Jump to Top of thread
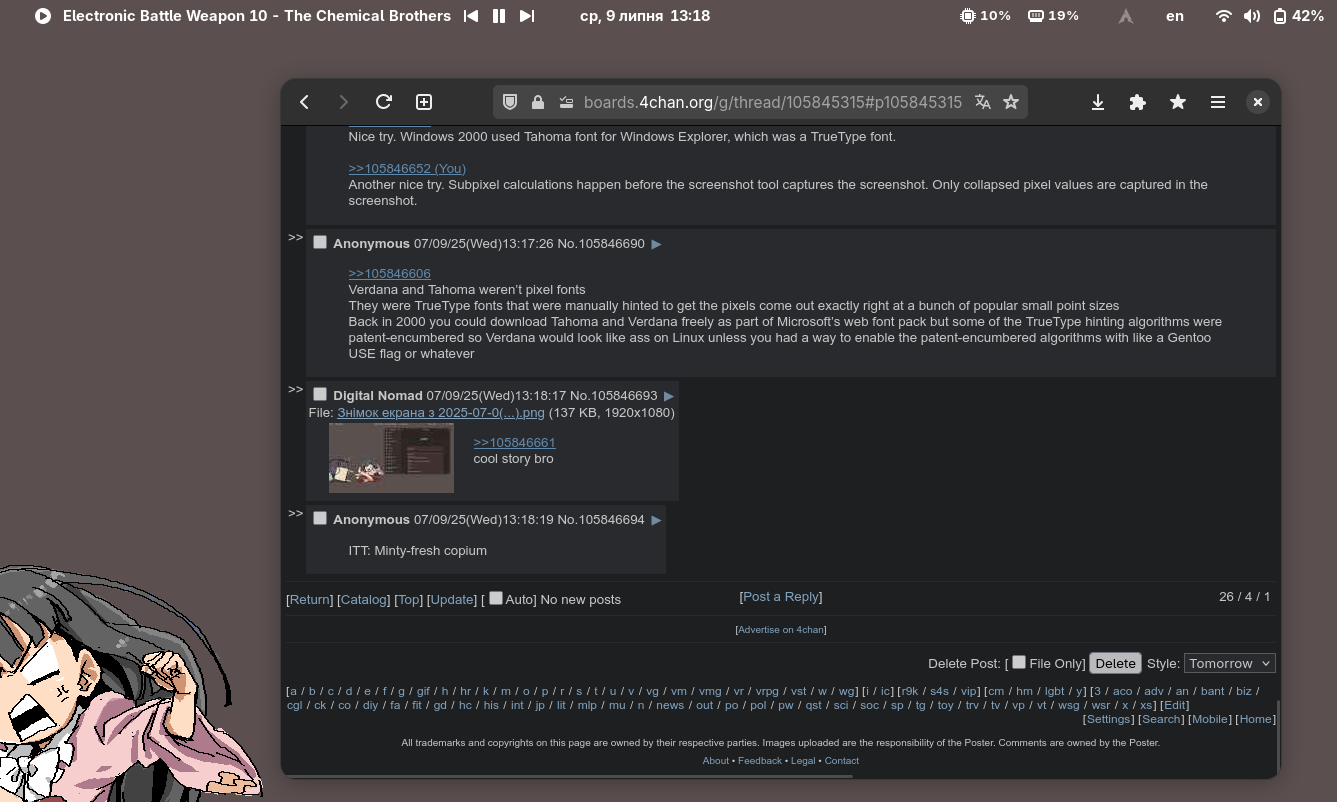This screenshot has height=802, width=1337. [x=409, y=599]
